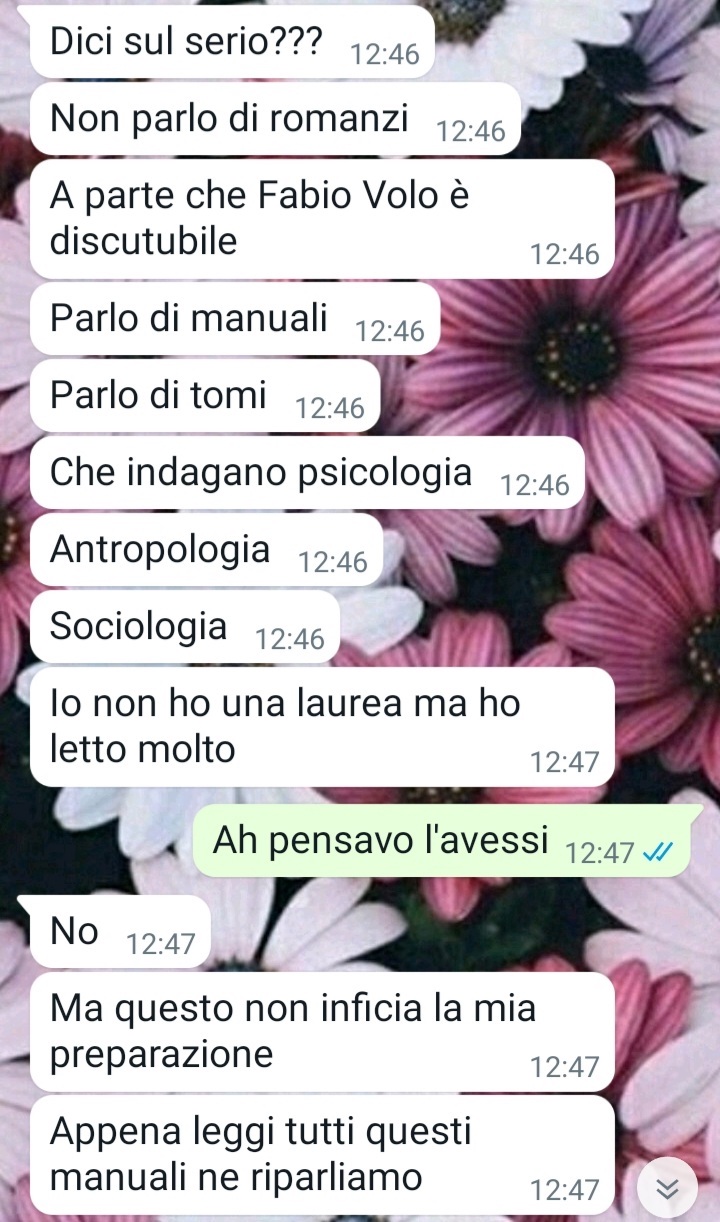This screenshot has width=720, height=1222.
Task: Tap the message about Fabio Volo
Action: (x=322, y=219)
